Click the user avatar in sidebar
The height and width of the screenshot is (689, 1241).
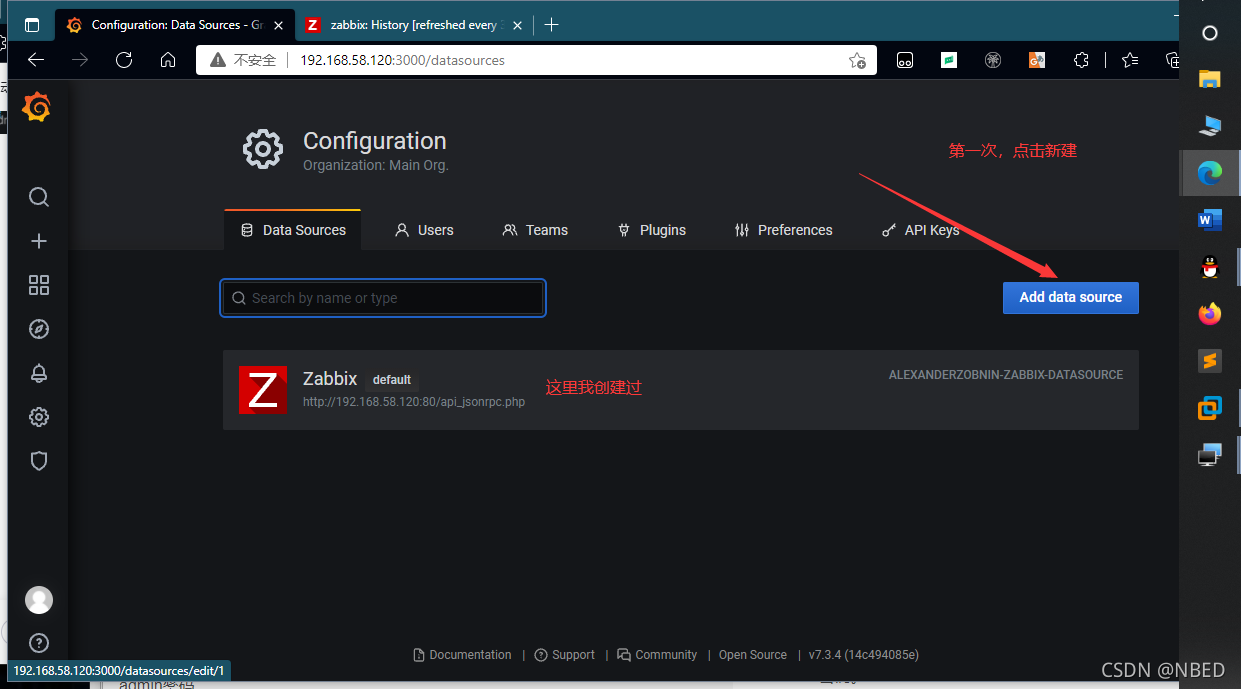coord(39,600)
